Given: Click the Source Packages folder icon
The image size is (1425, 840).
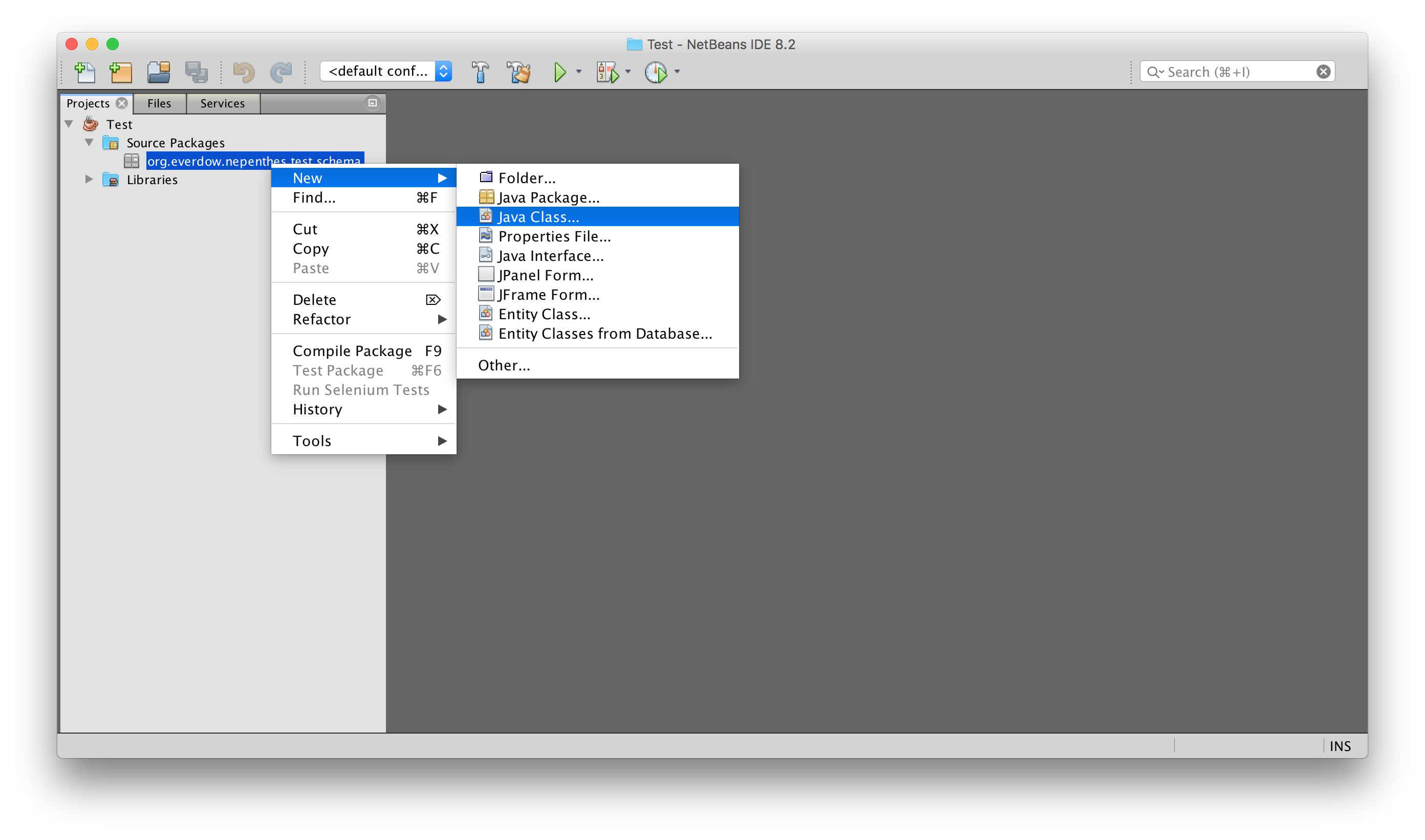Looking at the screenshot, I should 111,143.
